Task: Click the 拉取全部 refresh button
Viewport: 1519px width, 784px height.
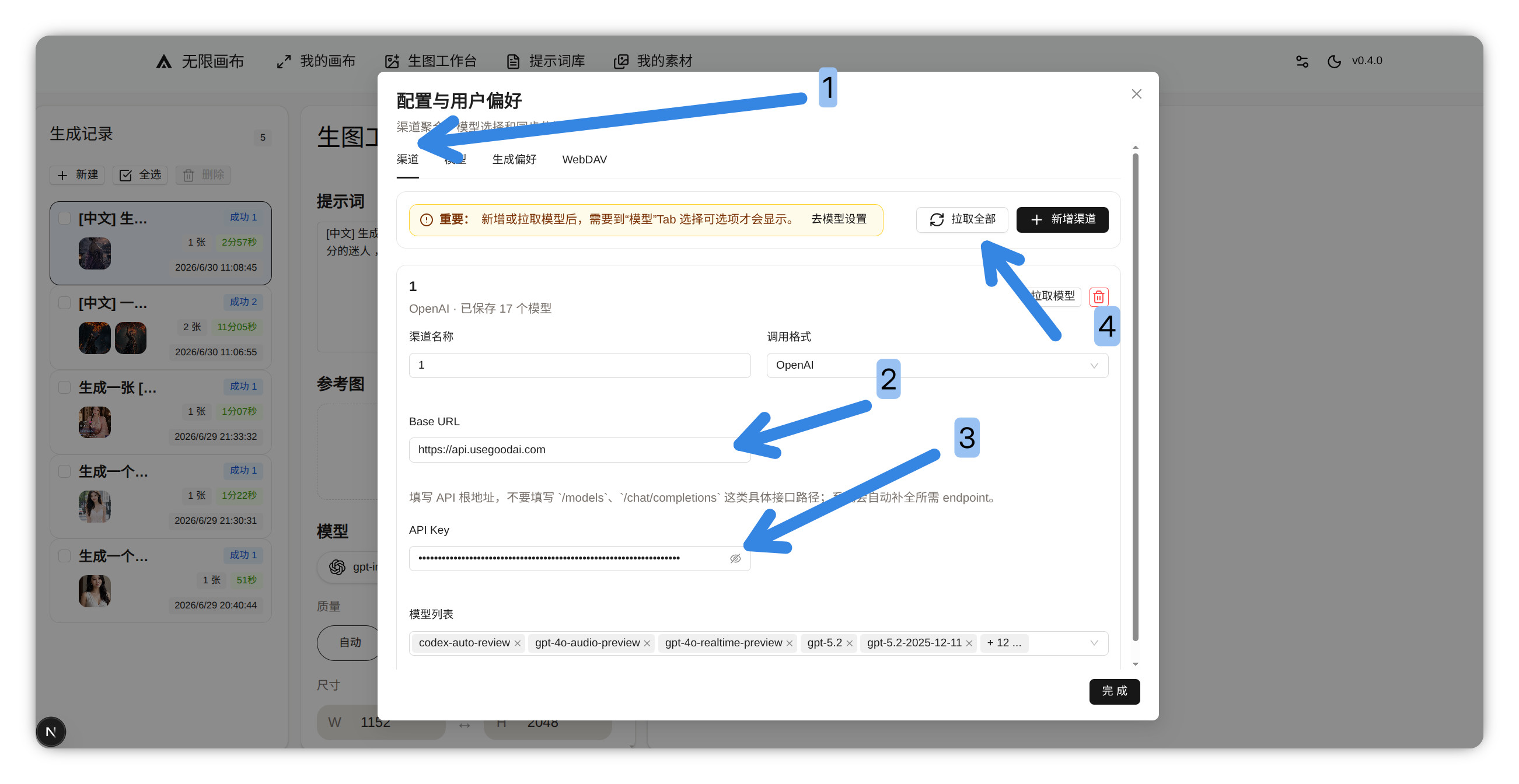Action: (962, 220)
